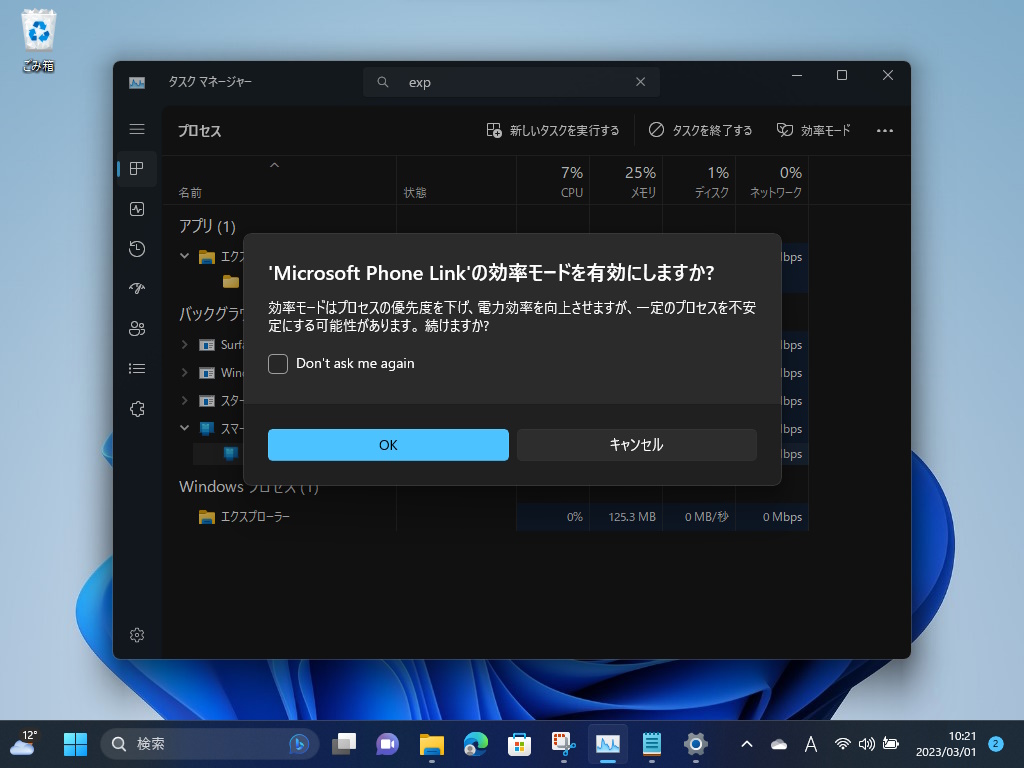Open the Performance view in the sidebar

(x=137, y=209)
